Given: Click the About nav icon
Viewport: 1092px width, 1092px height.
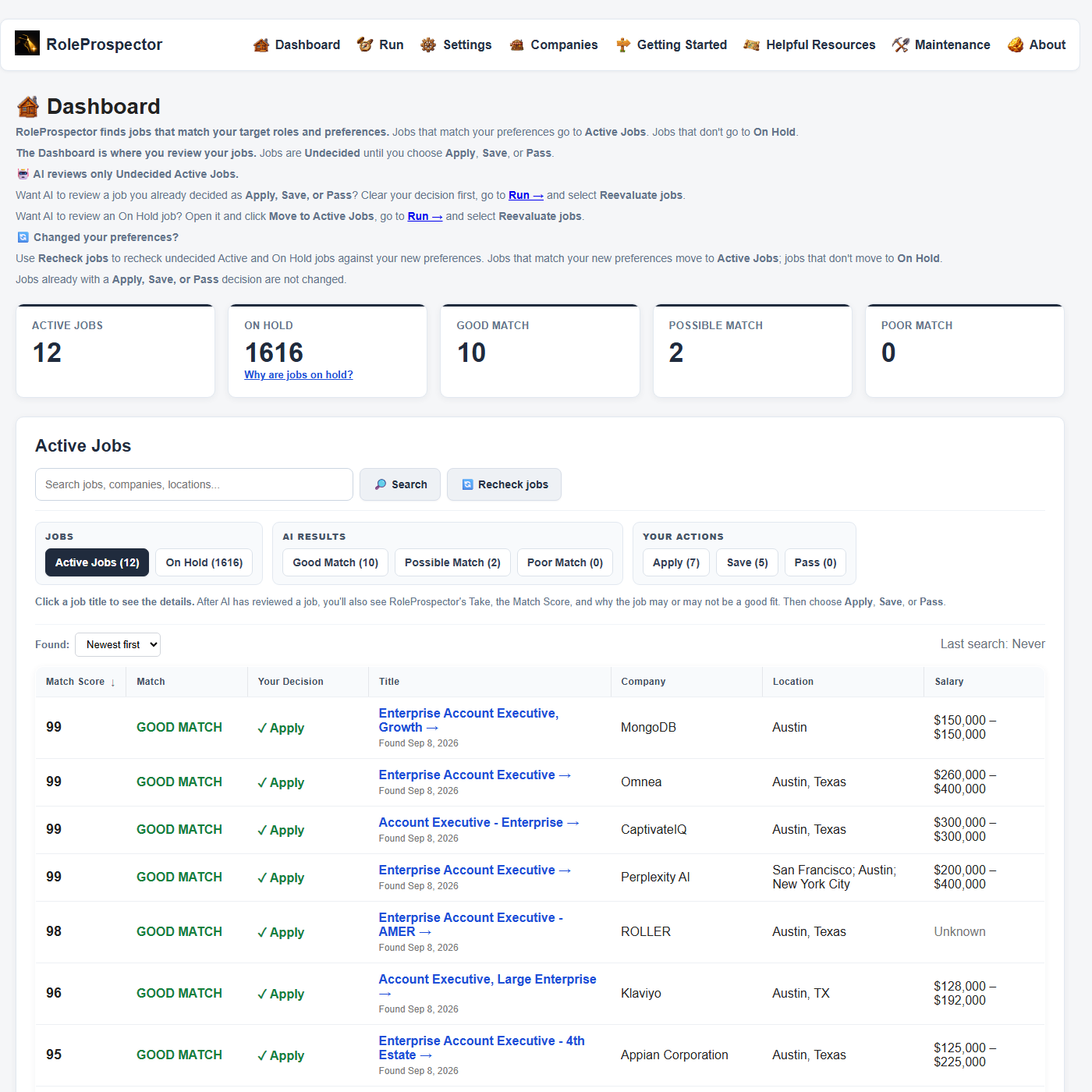Looking at the screenshot, I should point(1016,45).
